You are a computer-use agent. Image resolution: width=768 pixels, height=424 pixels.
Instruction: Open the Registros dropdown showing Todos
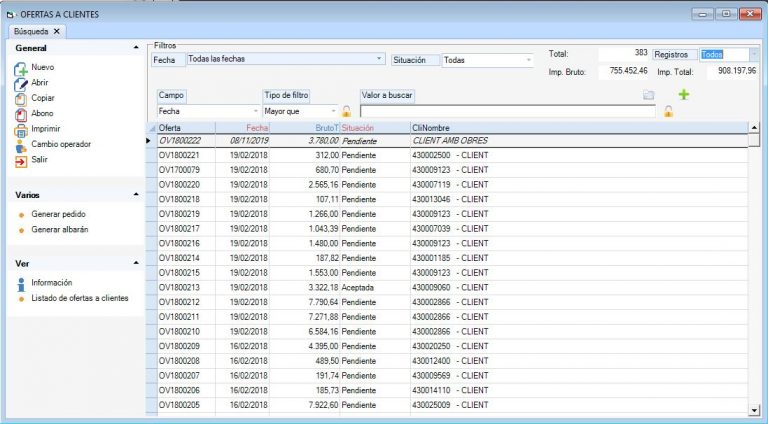[x=754, y=54]
